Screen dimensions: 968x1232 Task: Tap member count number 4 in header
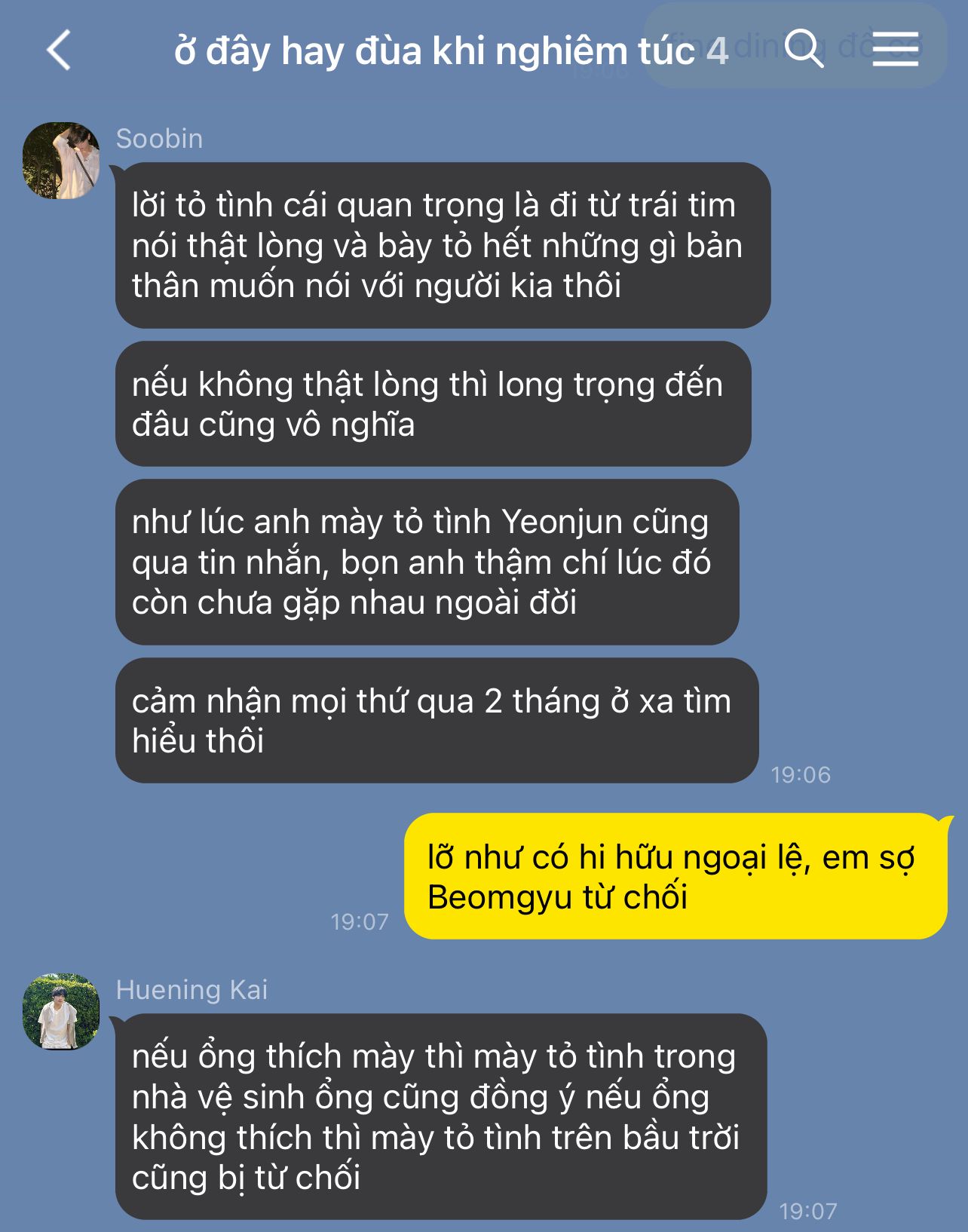pyautogui.click(x=717, y=51)
